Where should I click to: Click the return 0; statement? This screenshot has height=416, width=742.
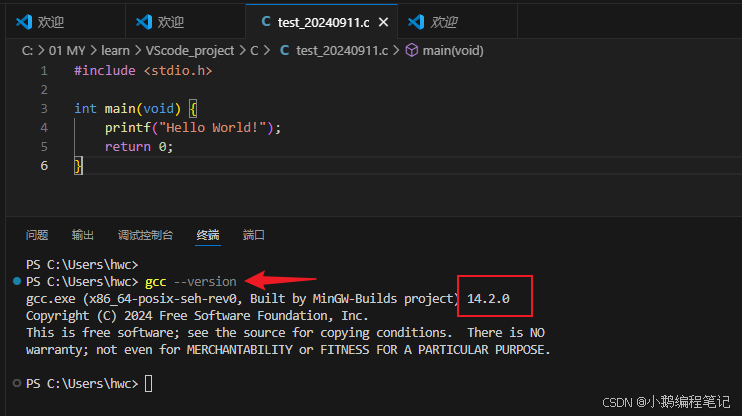[139, 147]
